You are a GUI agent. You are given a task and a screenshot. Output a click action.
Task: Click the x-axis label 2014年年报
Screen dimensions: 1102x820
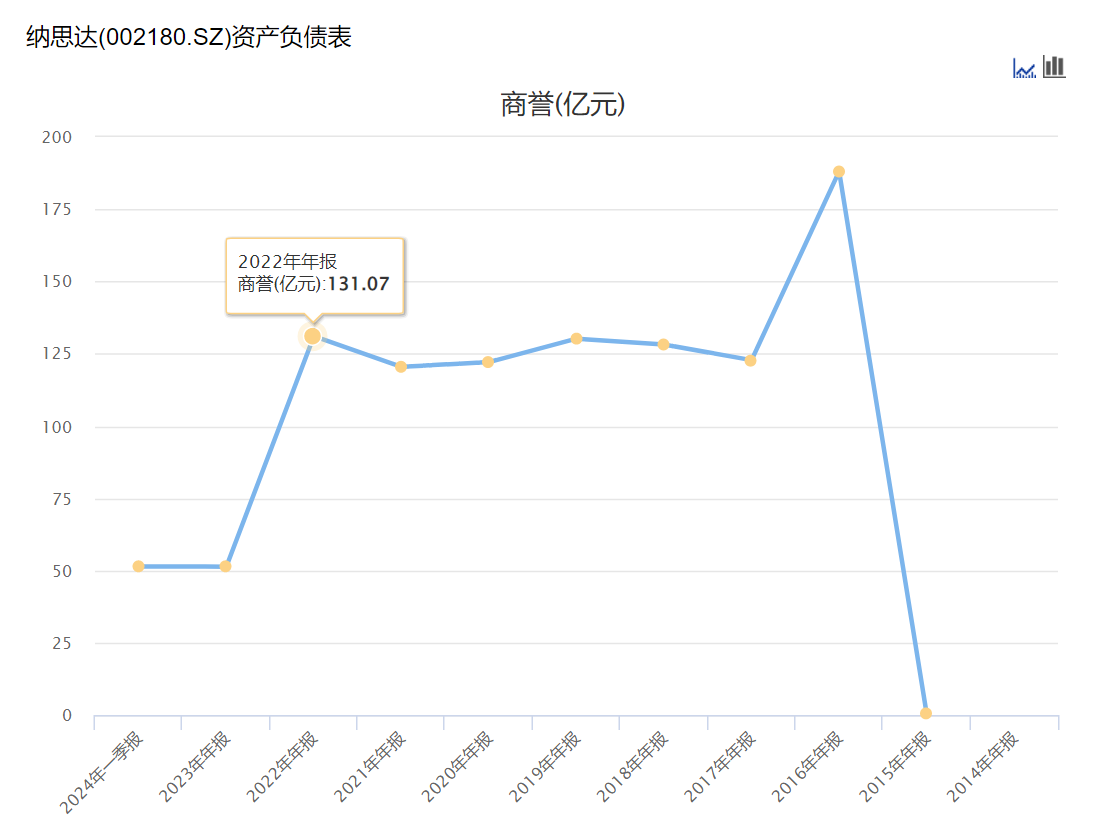[x=983, y=767]
